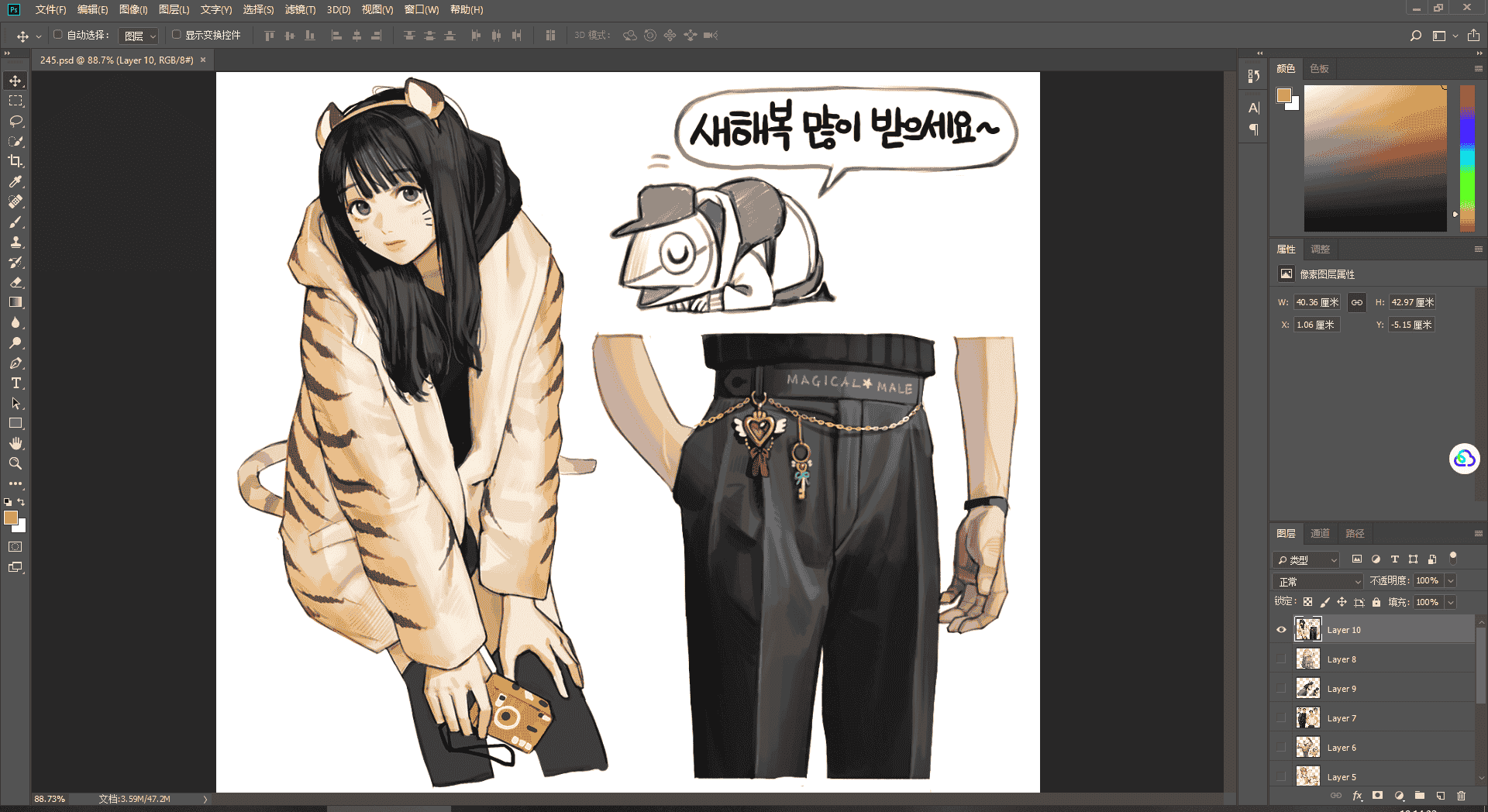
Task: Create a new group folder icon
Action: (x=1420, y=796)
